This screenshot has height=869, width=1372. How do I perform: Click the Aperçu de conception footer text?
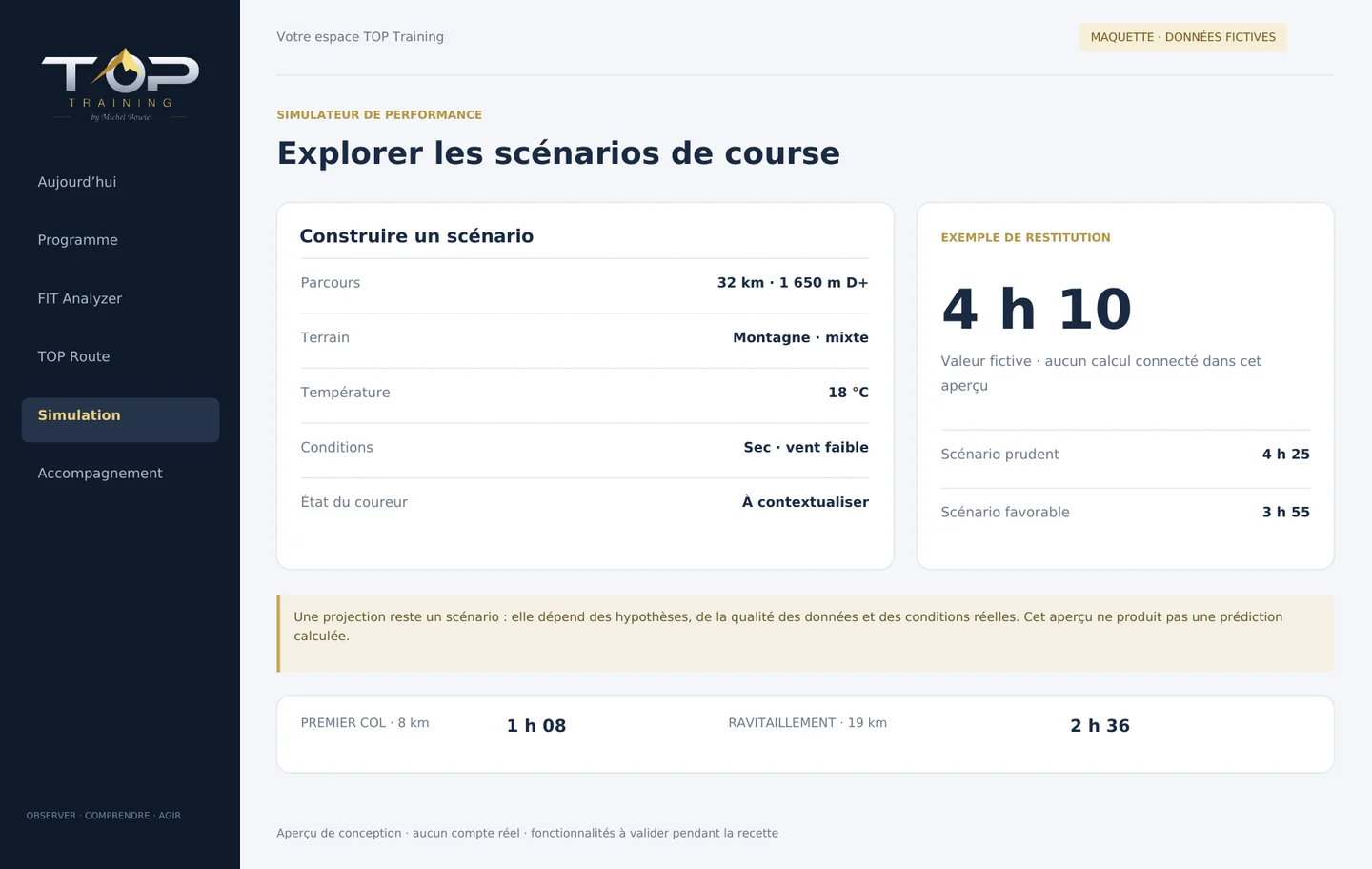tap(527, 834)
